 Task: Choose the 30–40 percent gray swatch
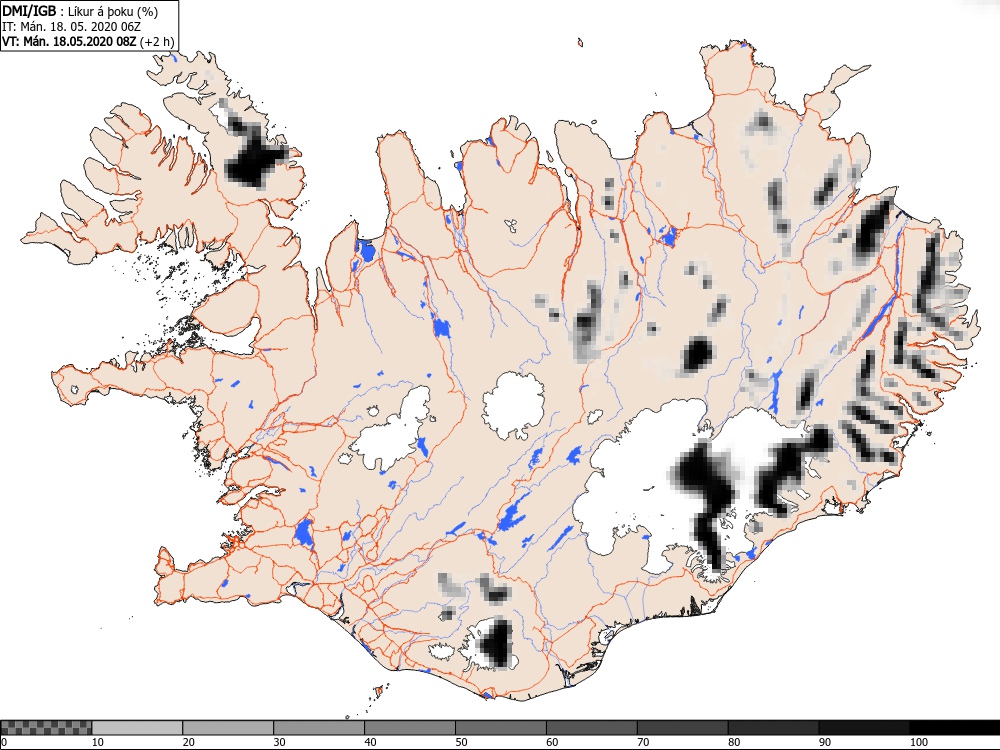tap(319, 728)
